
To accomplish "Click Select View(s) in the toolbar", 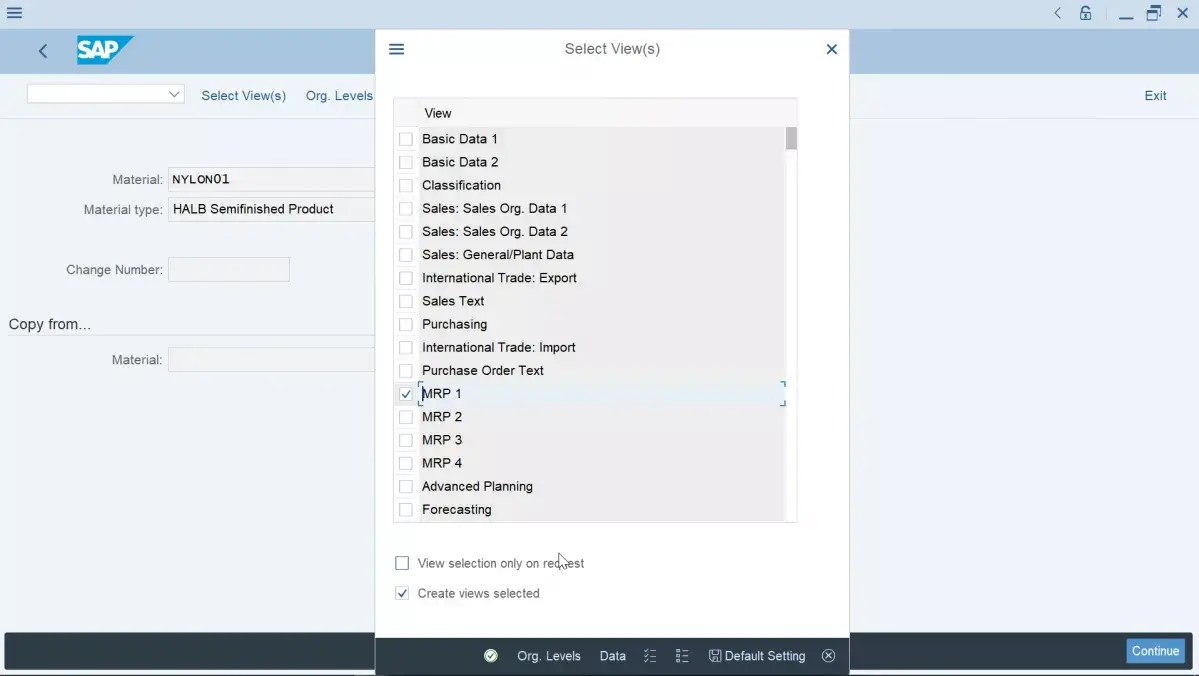I will tap(243, 96).
